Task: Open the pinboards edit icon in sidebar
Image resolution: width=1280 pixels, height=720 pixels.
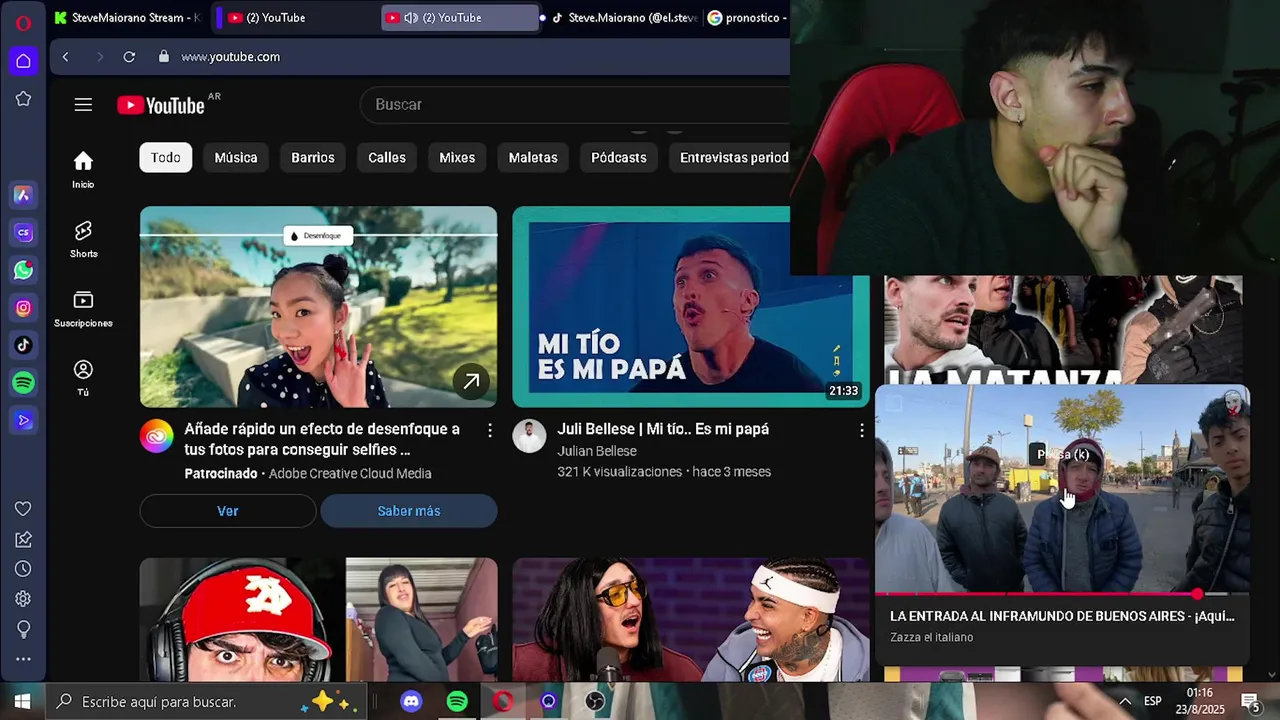Action: (x=23, y=539)
